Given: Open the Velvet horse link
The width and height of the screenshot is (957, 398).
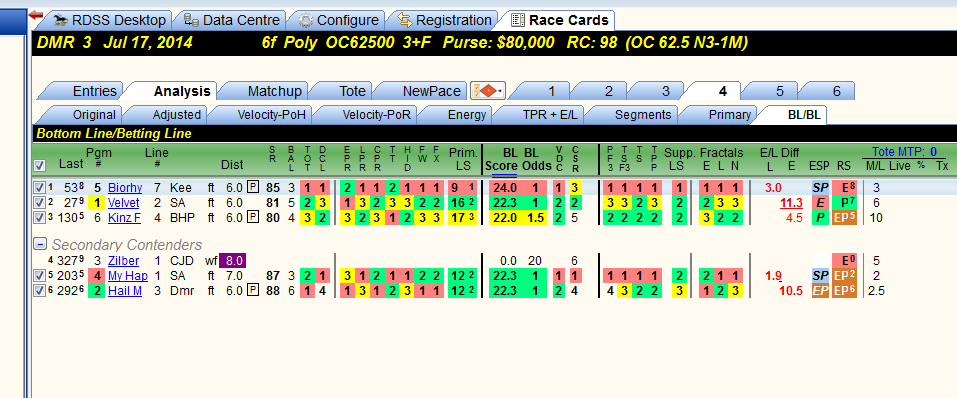Looking at the screenshot, I should [123, 203].
